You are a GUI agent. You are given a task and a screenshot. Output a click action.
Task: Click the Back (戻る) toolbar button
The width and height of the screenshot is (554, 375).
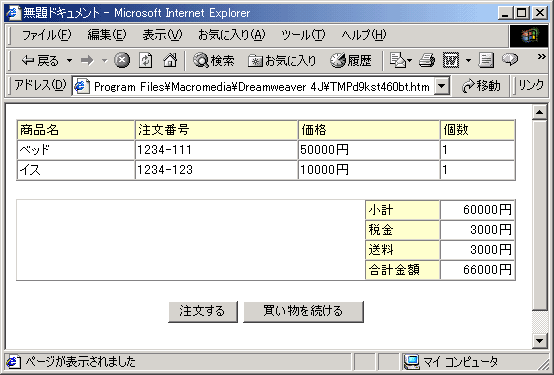40,61
